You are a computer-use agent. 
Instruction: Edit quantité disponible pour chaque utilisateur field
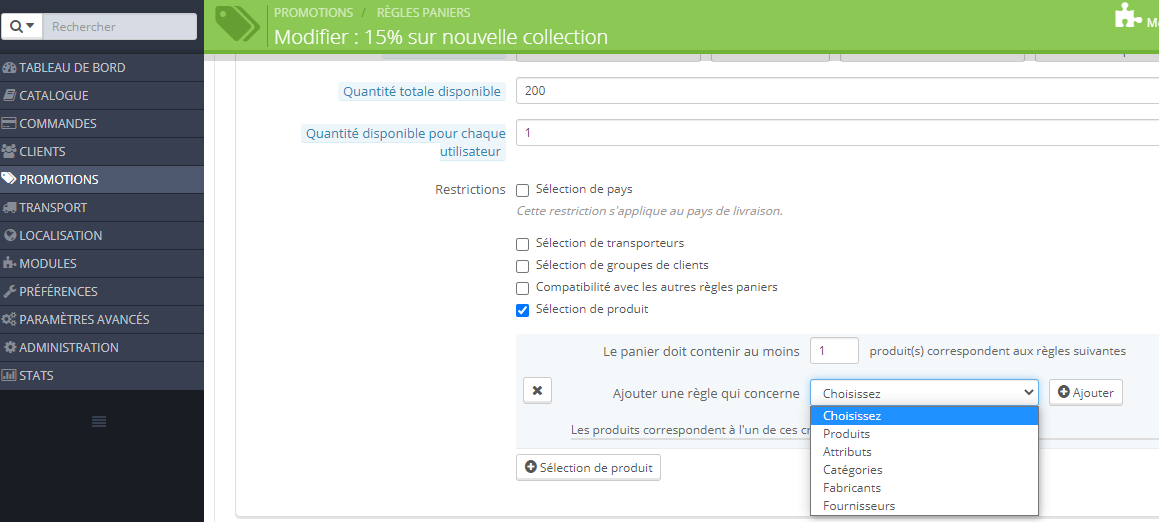point(837,133)
